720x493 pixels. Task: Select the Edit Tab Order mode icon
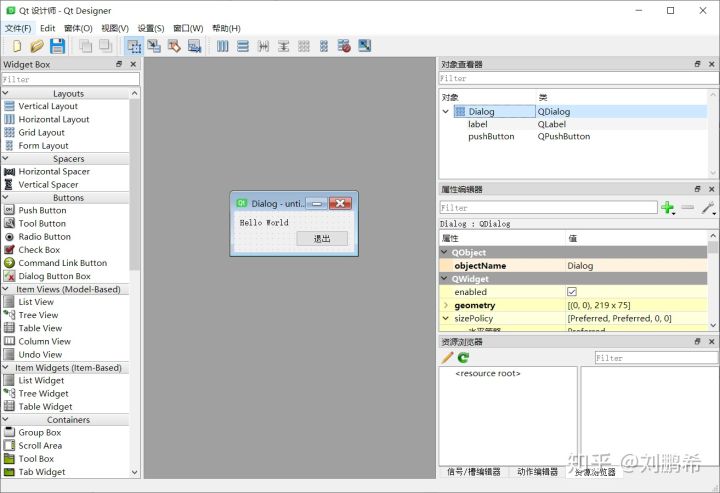click(x=194, y=46)
